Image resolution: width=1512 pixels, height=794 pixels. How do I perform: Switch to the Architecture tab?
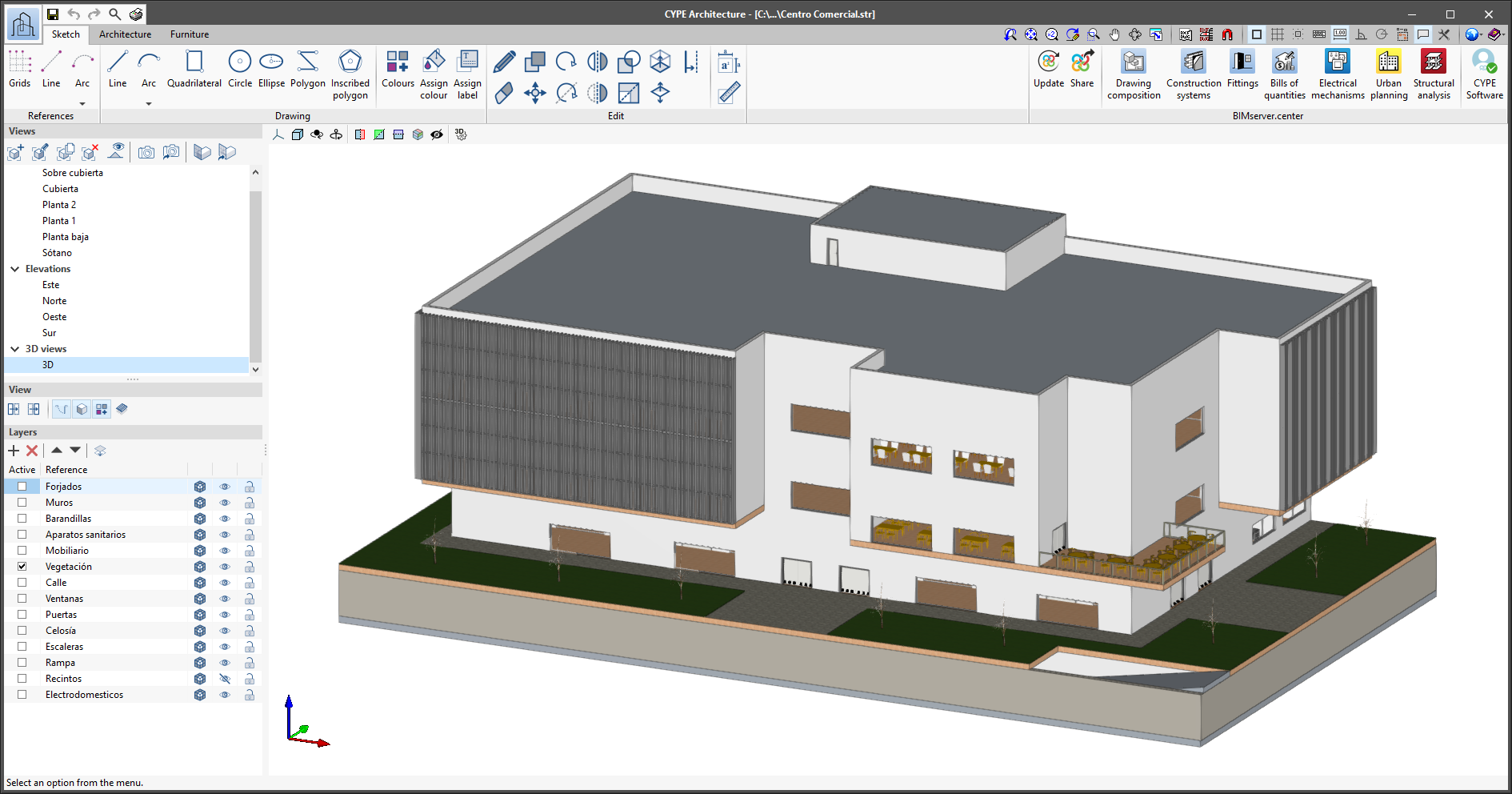(x=126, y=34)
